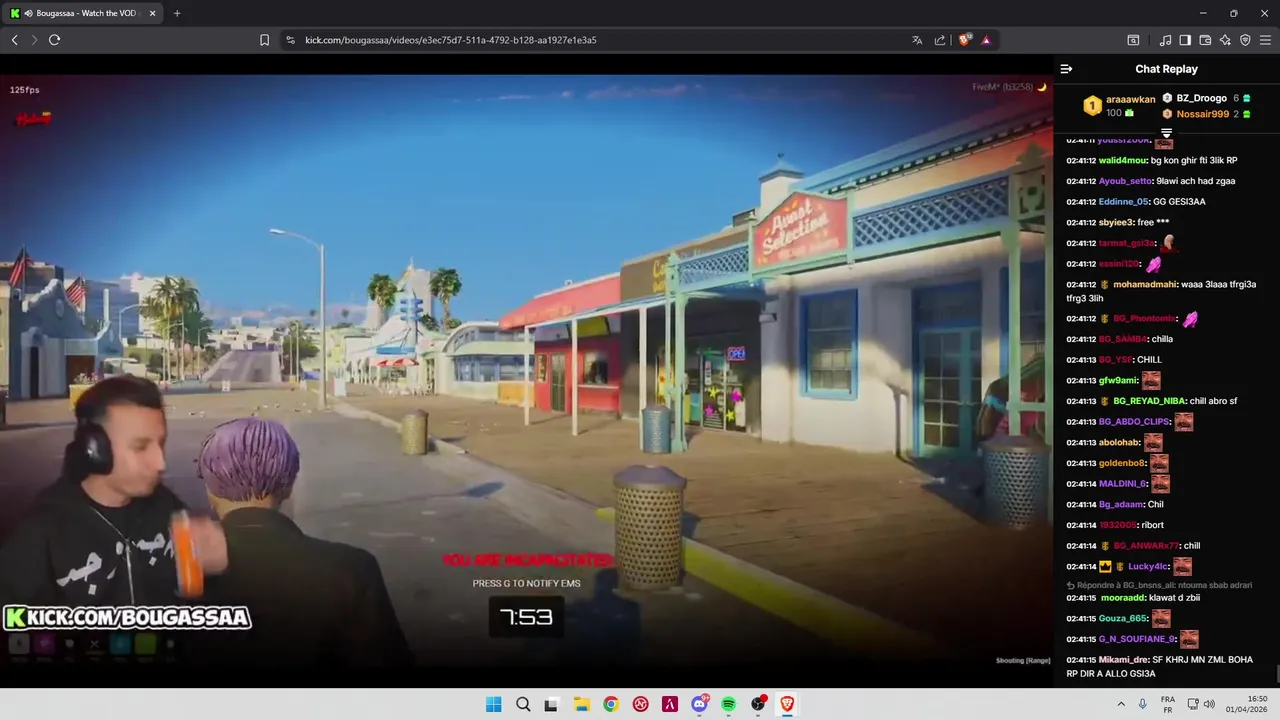Screen dimensions: 1280x720
Task: Open a new browser tab
Action: (177, 13)
